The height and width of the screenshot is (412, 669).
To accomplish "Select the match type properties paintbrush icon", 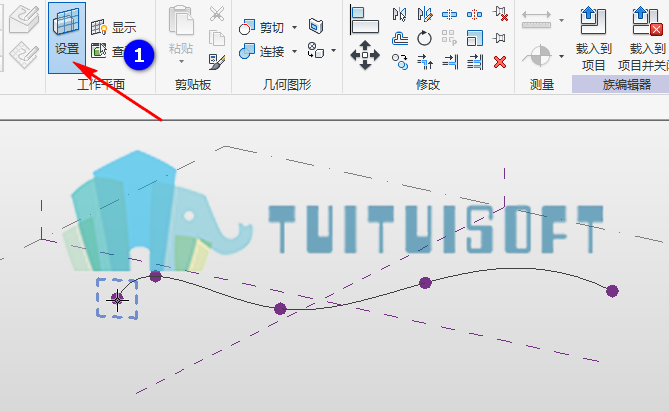I will (217, 62).
